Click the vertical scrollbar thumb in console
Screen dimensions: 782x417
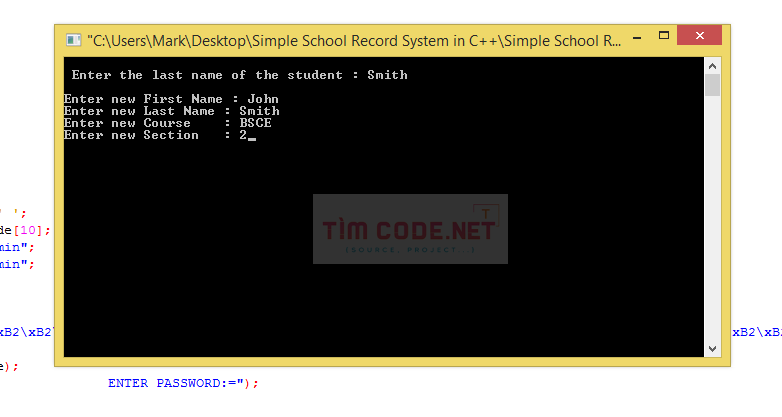(x=712, y=85)
